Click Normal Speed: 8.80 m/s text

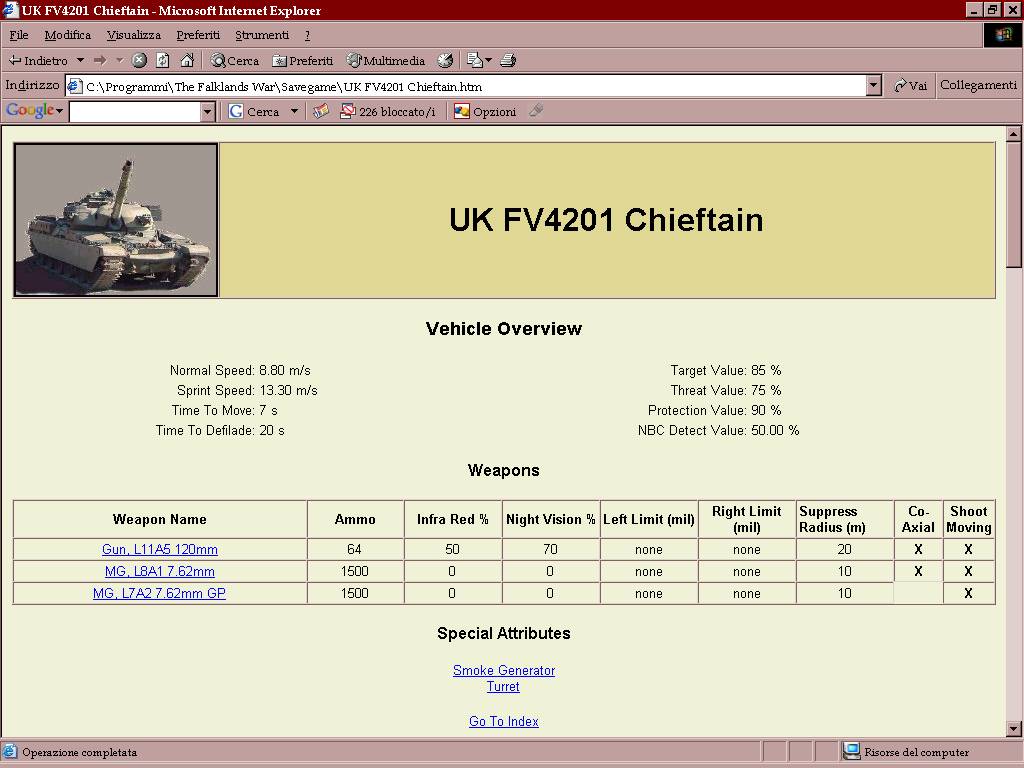(x=240, y=371)
